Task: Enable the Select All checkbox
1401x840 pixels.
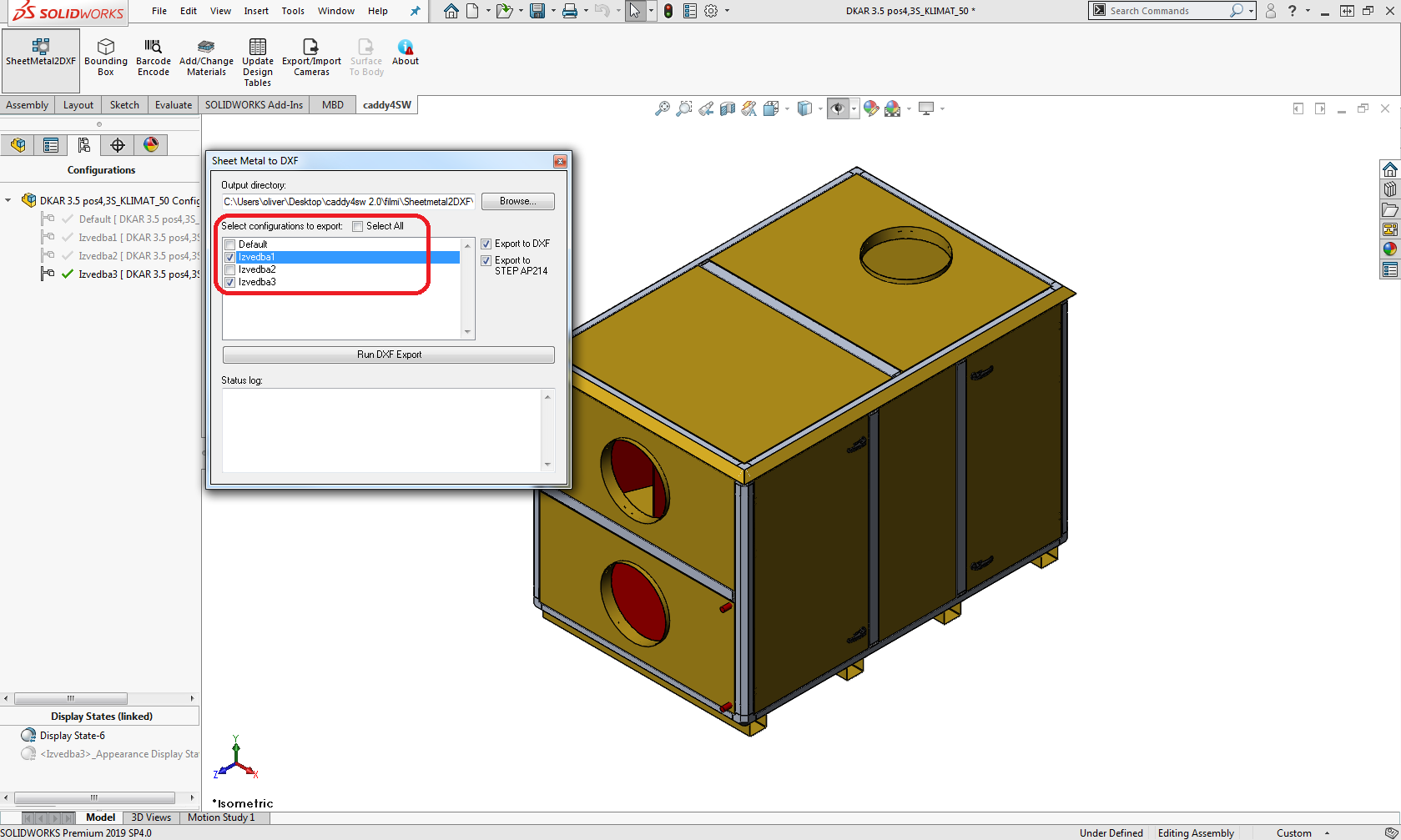Action: (358, 226)
